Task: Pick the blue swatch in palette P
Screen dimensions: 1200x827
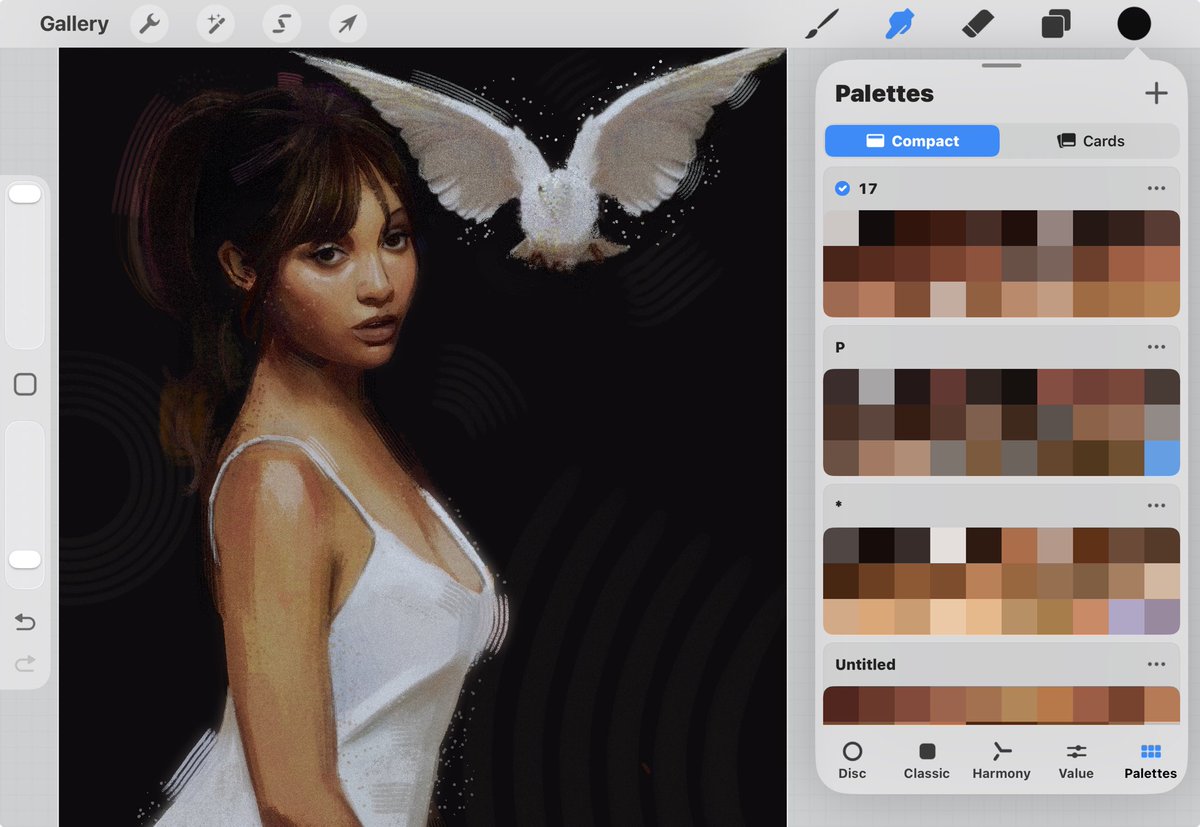Action: click(1162, 458)
